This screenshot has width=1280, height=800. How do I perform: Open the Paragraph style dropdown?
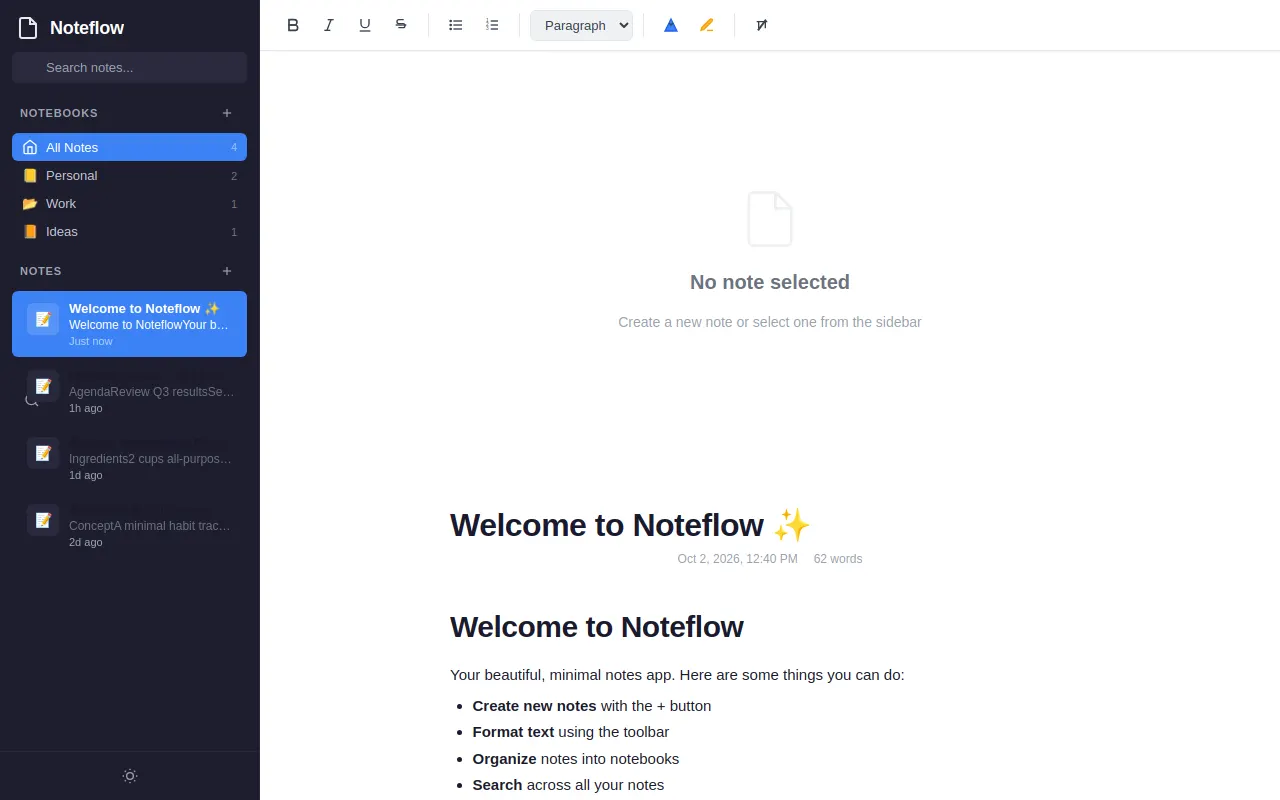coord(581,25)
